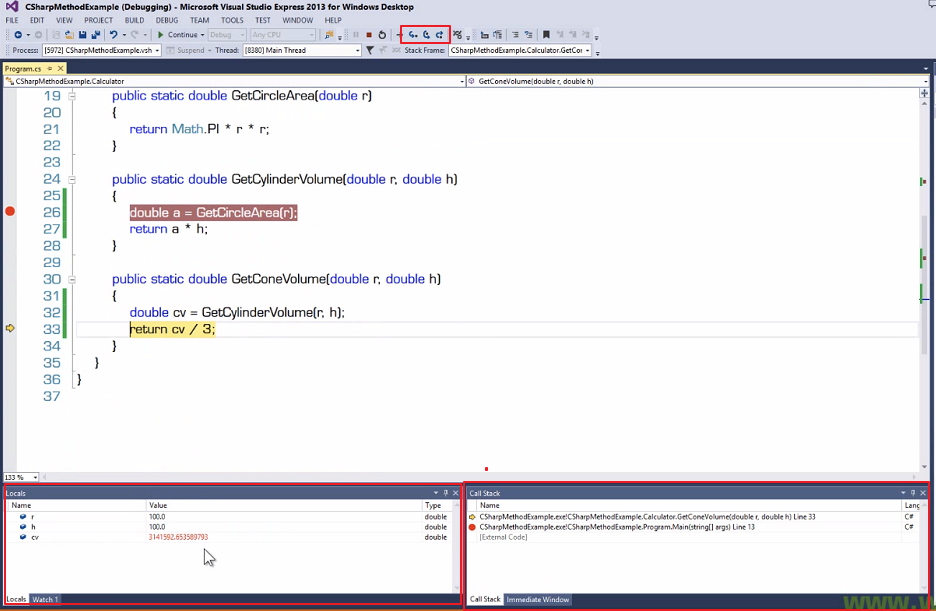The height and width of the screenshot is (611, 936).
Task: Click the Step Into debug icon
Action: [x=412, y=35]
